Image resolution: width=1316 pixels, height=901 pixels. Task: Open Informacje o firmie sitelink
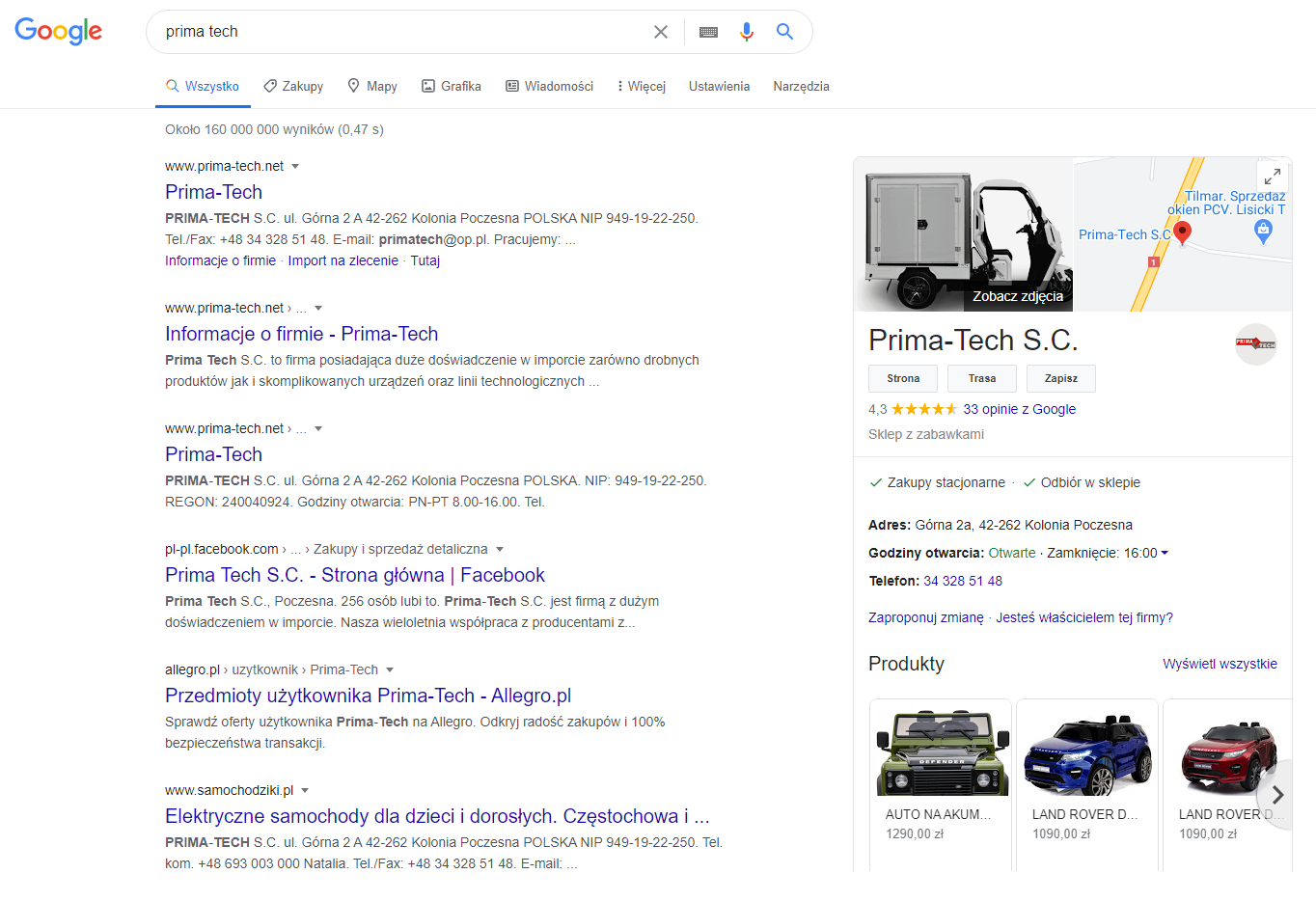pos(220,261)
